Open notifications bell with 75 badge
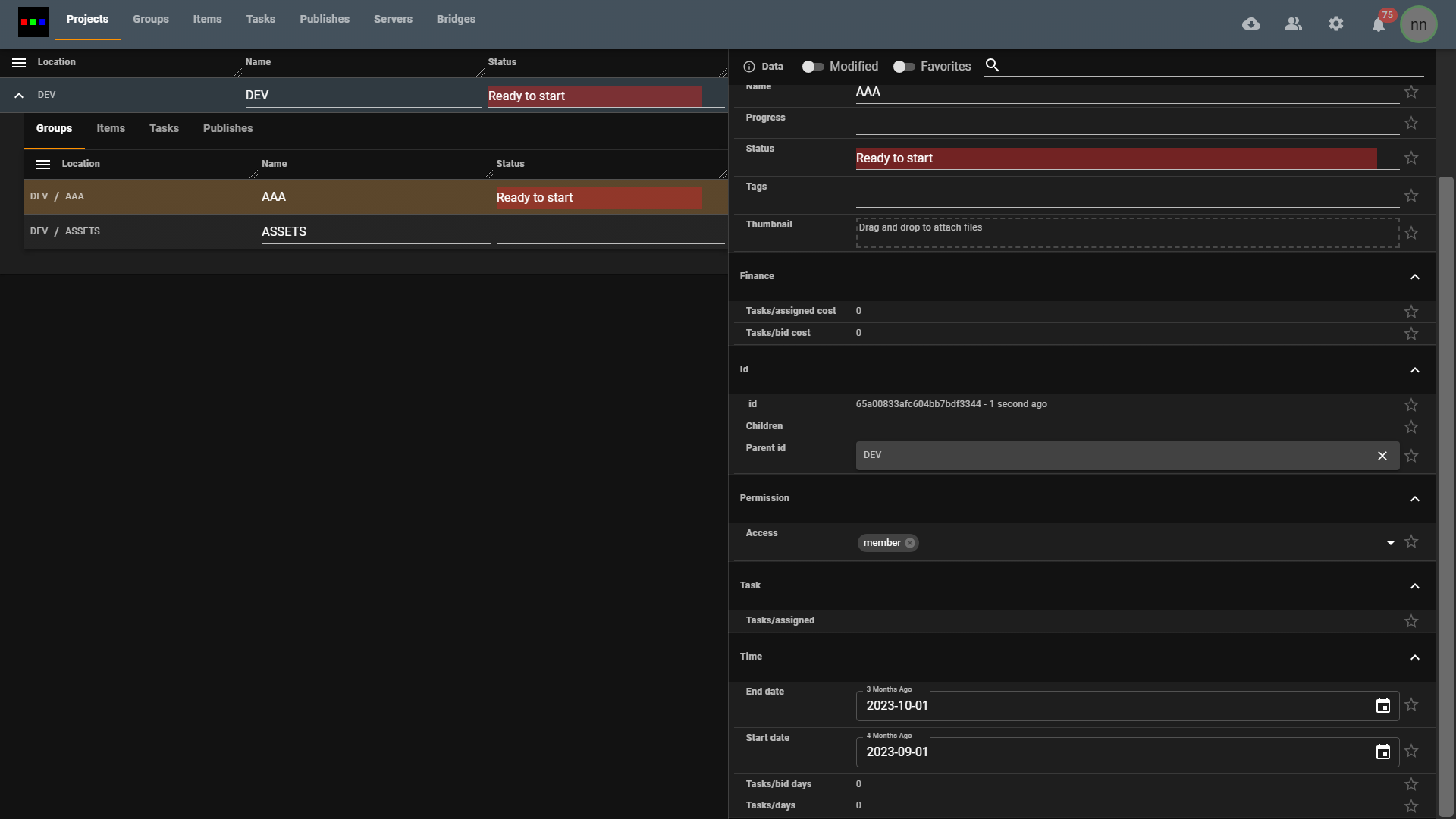The height and width of the screenshot is (819, 1456). tap(1379, 25)
